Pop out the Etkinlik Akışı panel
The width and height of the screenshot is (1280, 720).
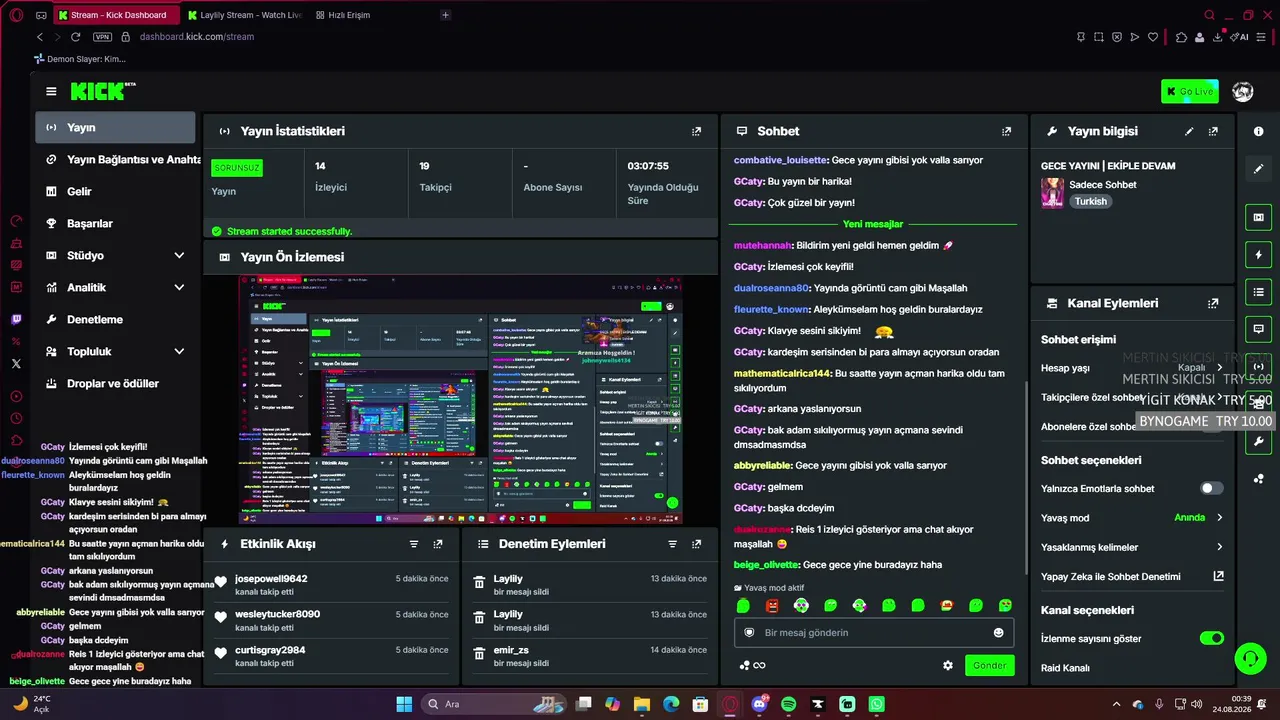pyautogui.click(x=438, y=544)
